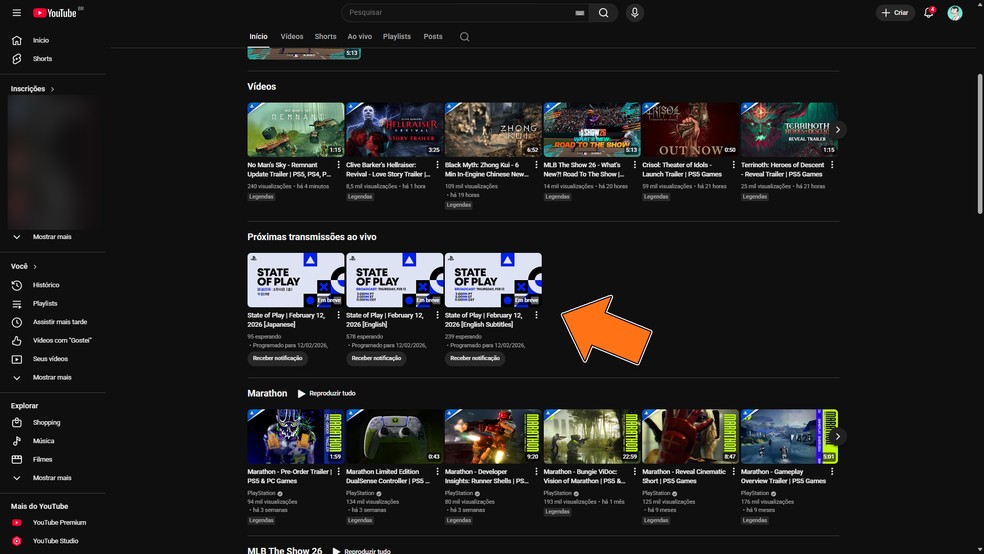Open the notifications bell
This screenshot has height=554, width=984.
tap(928, 13)
